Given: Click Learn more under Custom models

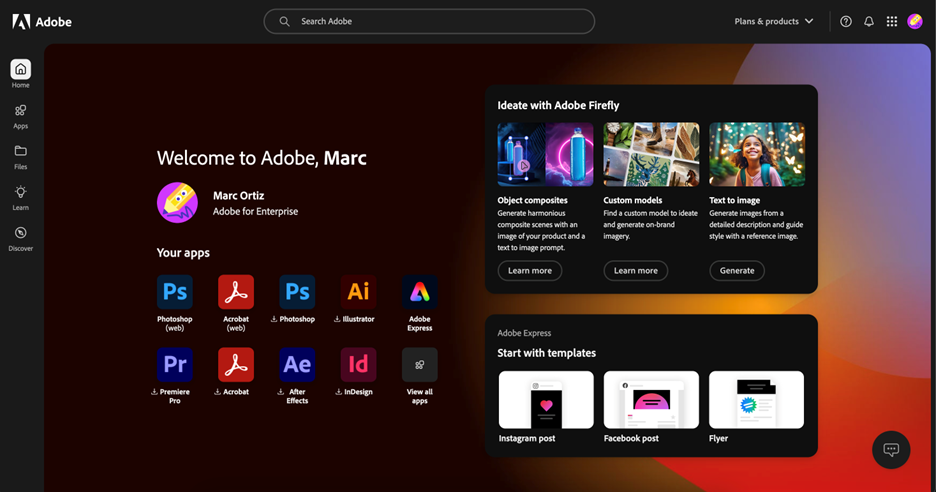Looking at the screenshot, I should pyautogui.click(x=636, y=270).
